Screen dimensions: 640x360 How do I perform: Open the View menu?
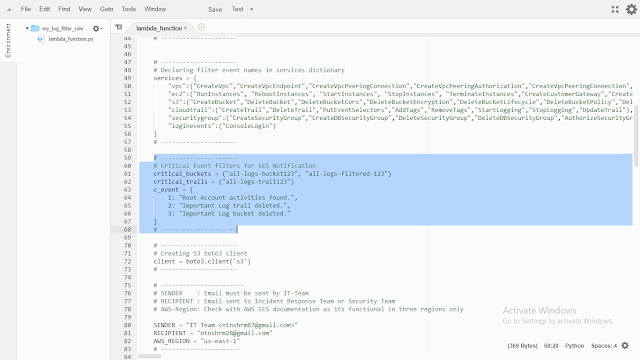coord(85,9)
